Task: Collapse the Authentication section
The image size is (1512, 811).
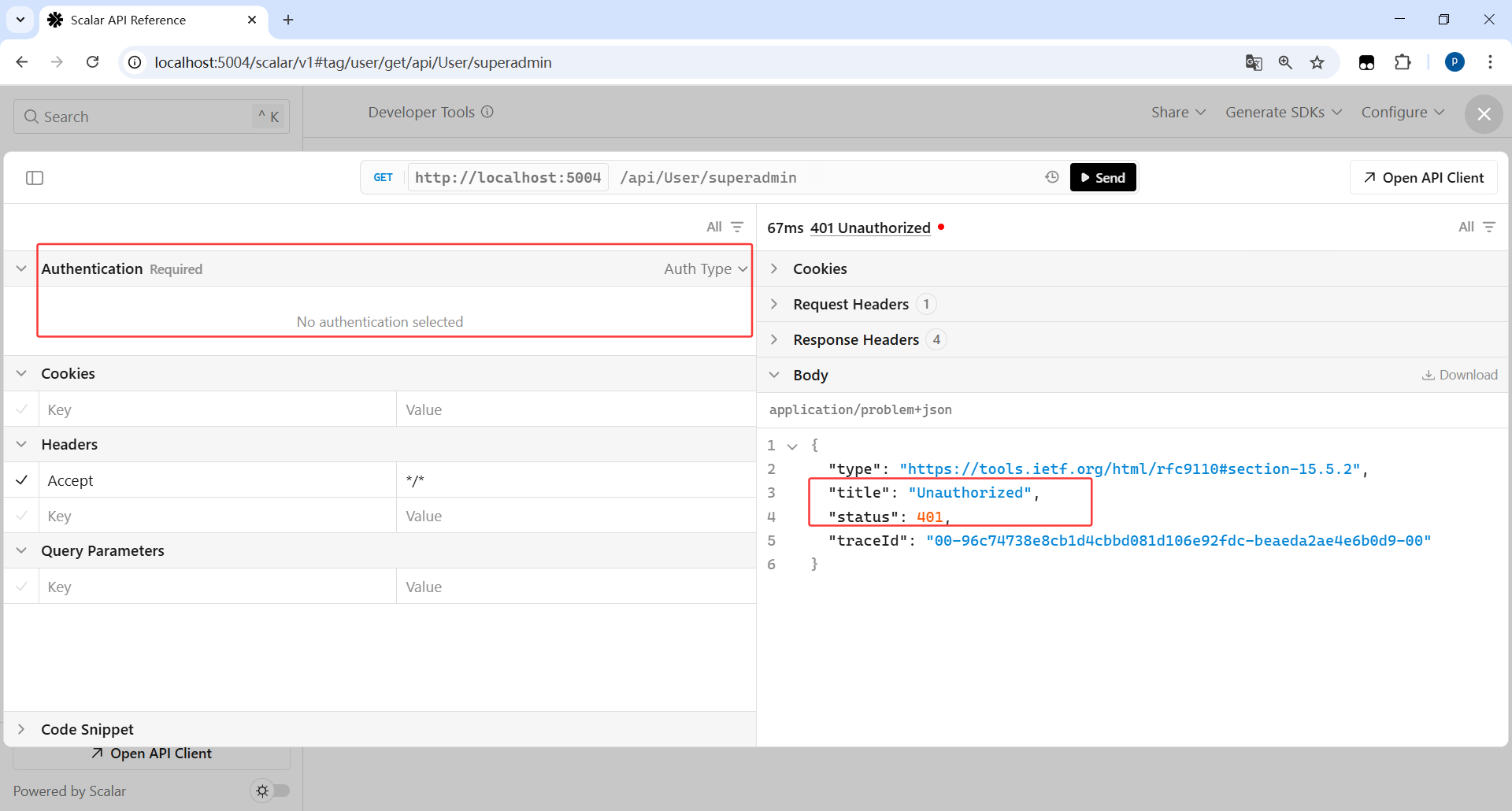Action: (x=21, y=268)
